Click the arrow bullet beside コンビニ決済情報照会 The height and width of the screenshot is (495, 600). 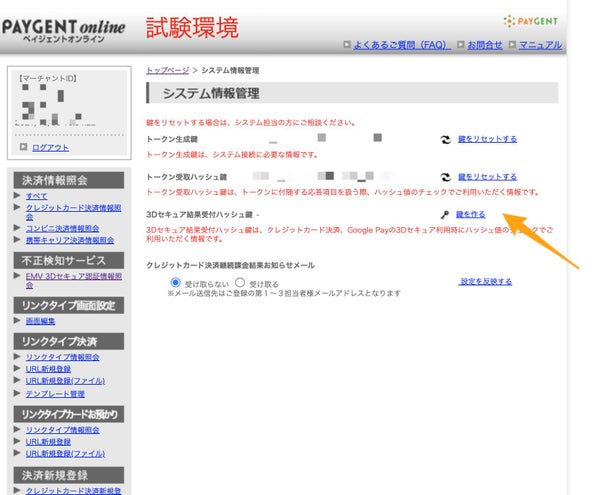(x=17, y=228)
